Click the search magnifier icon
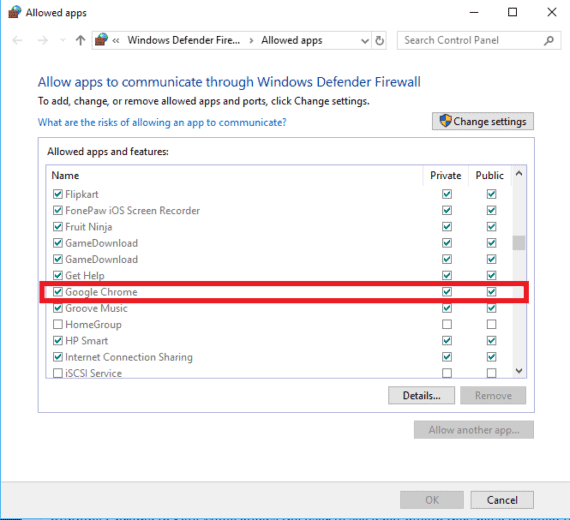This screenshot has width=570, height=520. 549,40
